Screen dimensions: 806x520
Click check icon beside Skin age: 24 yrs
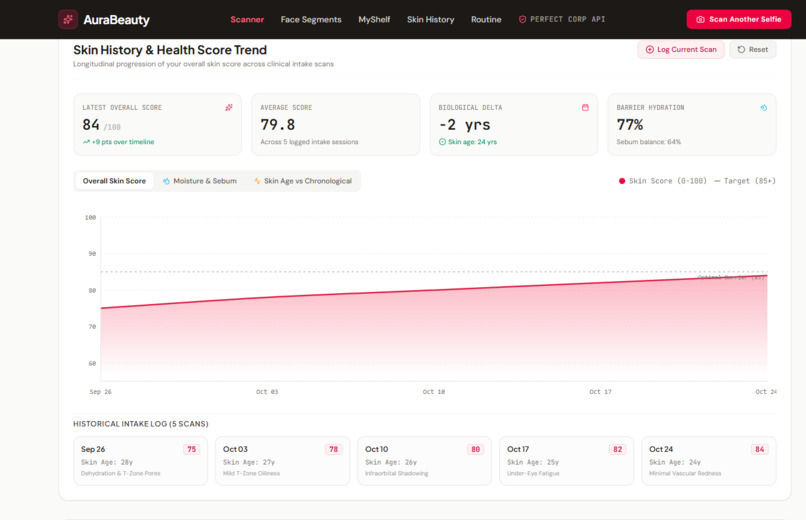[442, 142]
